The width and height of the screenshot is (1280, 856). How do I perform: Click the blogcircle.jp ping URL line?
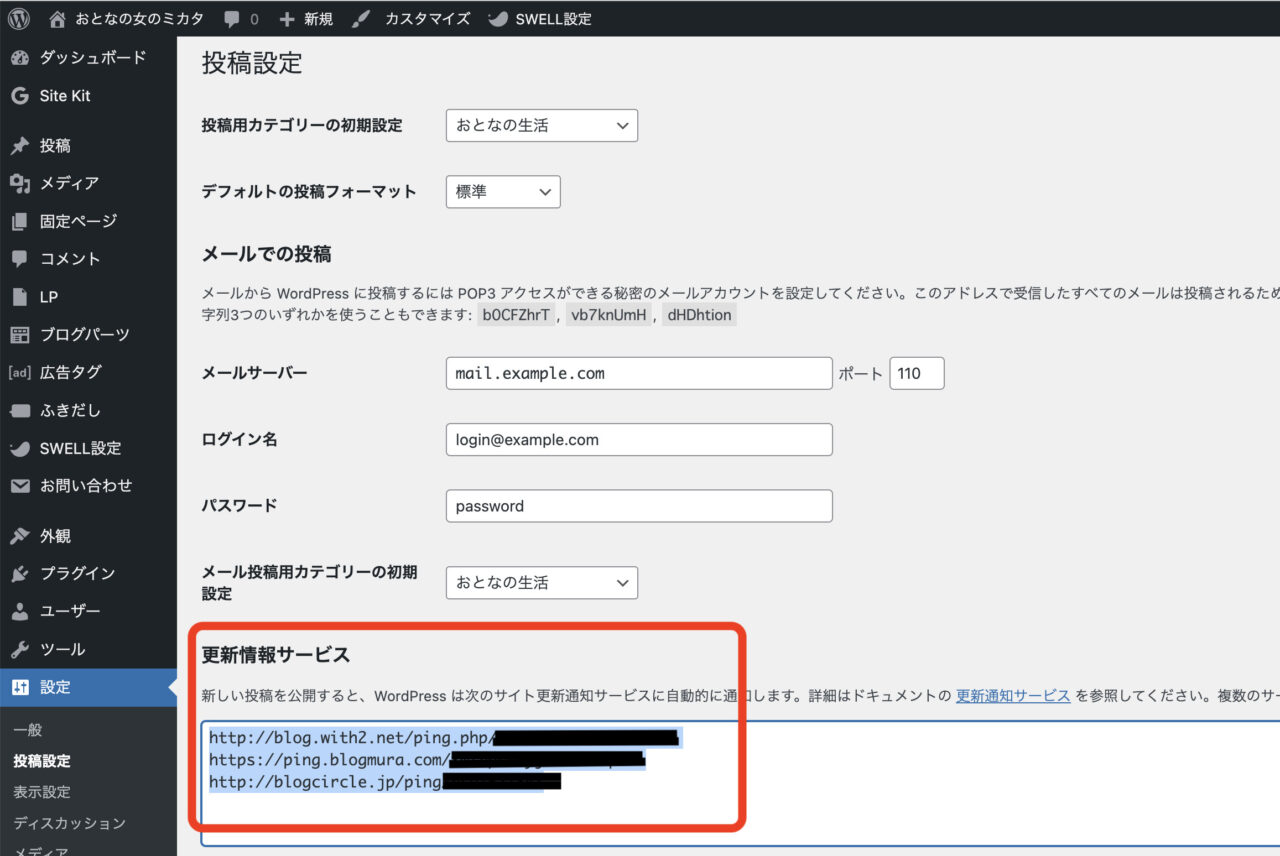(385, 782)
